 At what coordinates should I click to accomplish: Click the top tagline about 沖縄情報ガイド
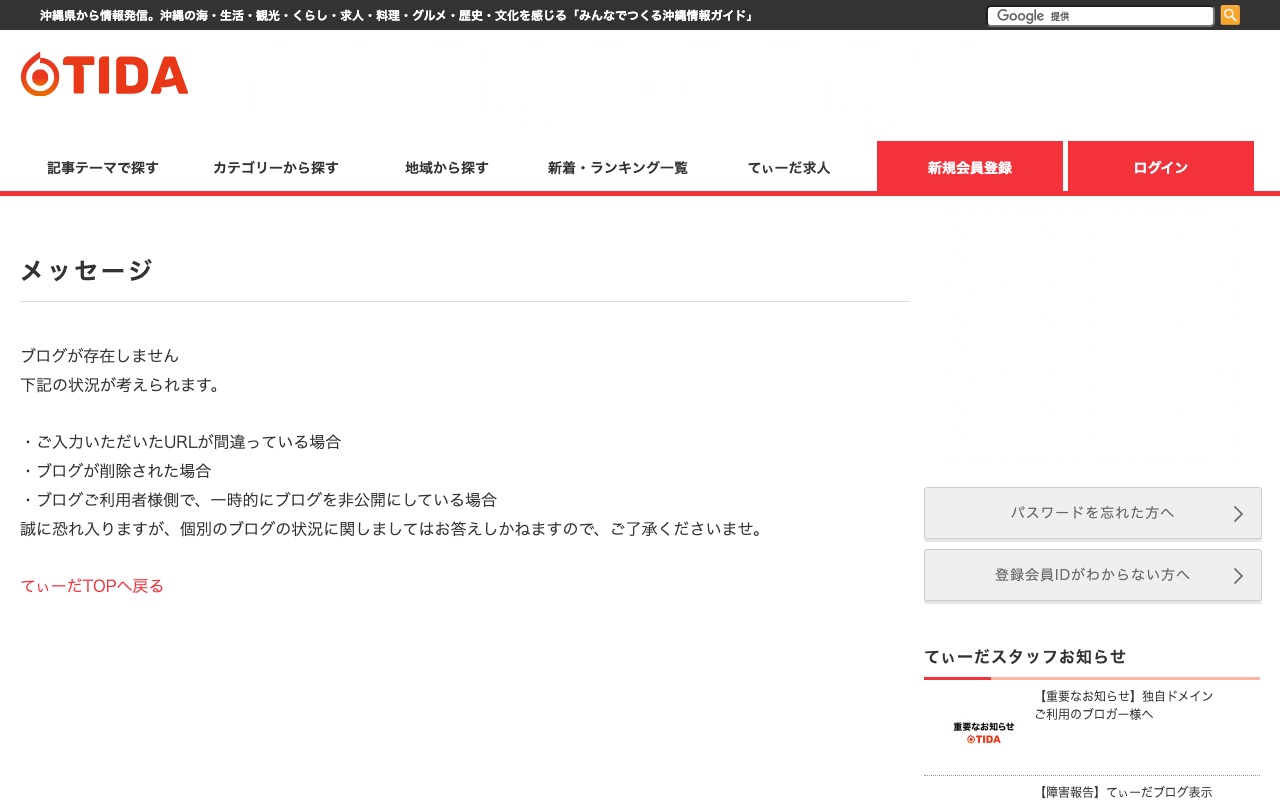(396, 16)
